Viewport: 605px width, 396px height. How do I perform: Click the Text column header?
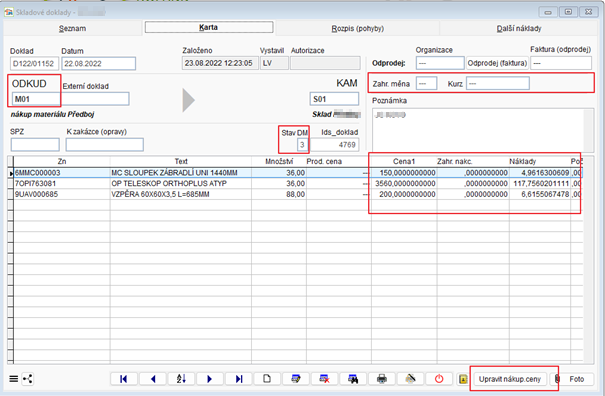tap(181, 161)
